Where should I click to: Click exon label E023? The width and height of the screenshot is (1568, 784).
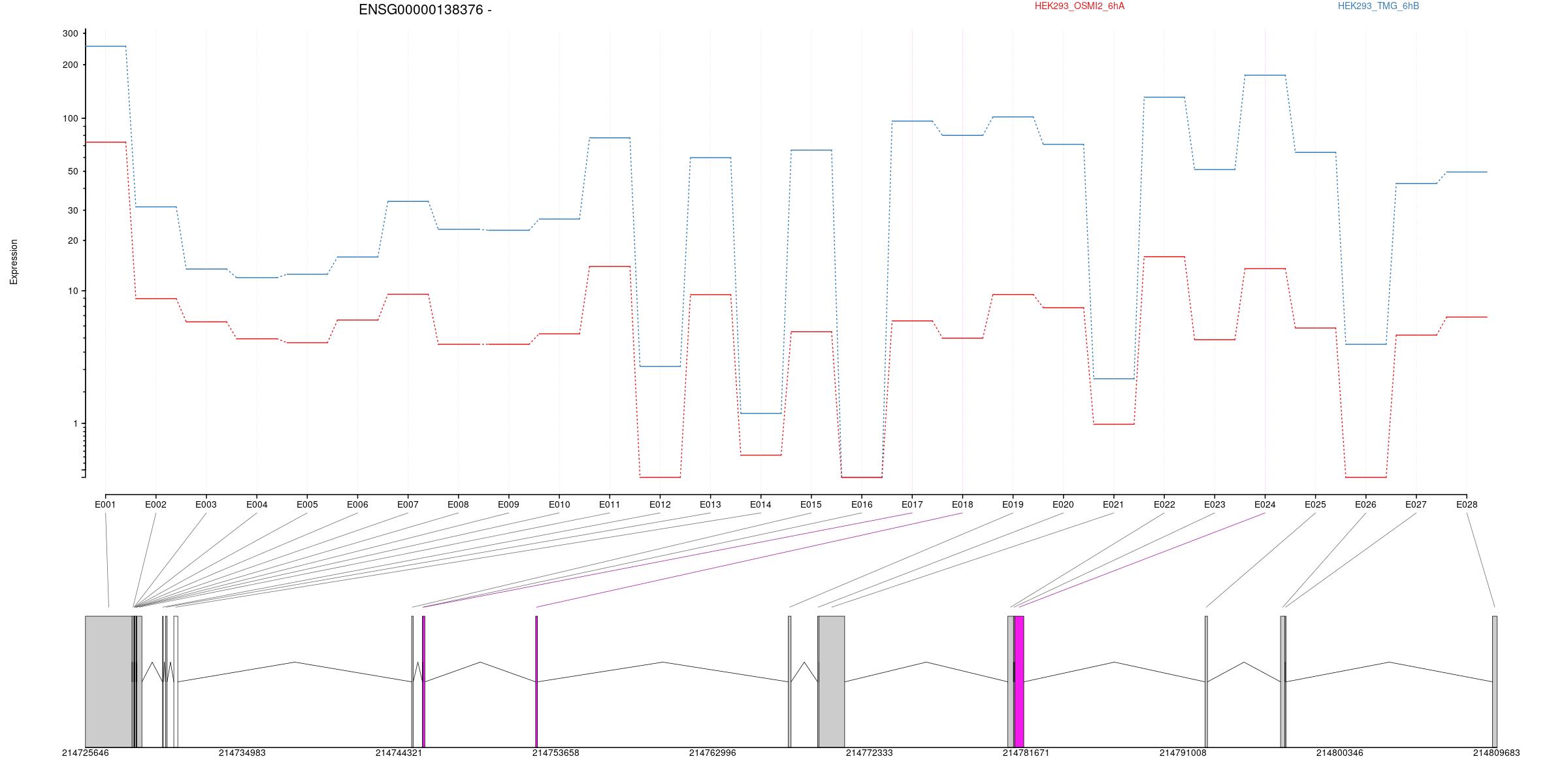point(1215,504)
